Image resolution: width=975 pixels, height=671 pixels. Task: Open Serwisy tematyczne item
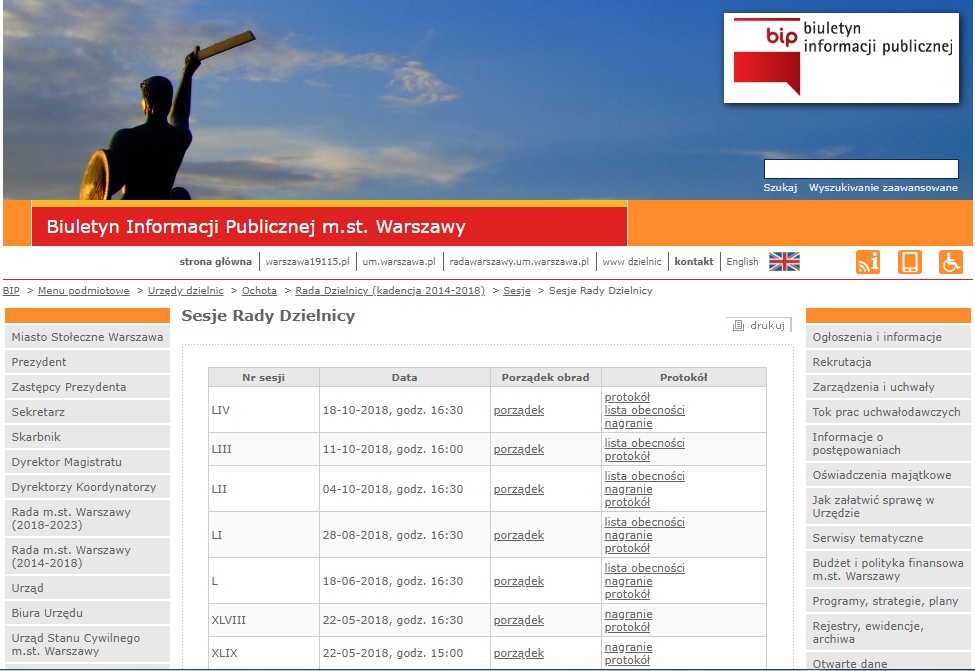[x=888, y=538]
